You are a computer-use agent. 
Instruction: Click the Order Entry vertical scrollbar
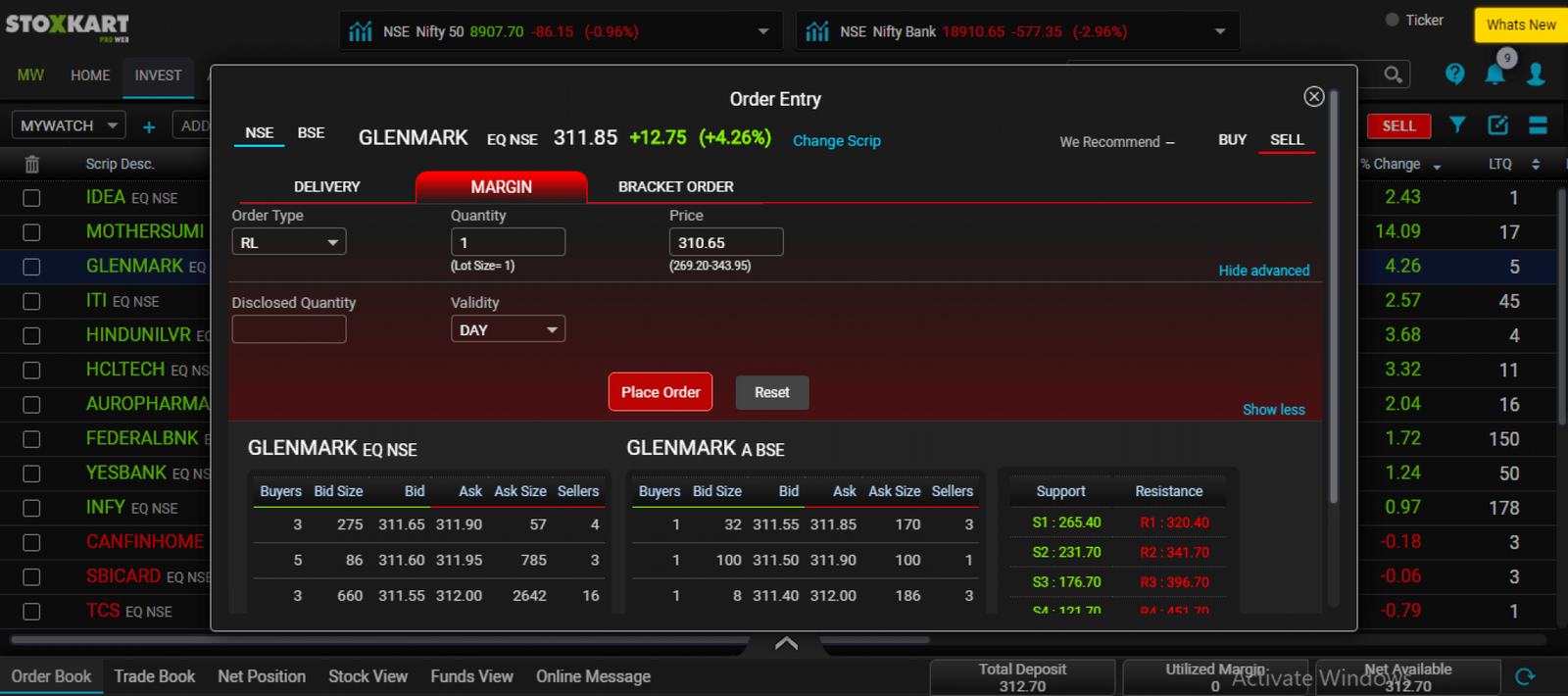click(1334, 299)
